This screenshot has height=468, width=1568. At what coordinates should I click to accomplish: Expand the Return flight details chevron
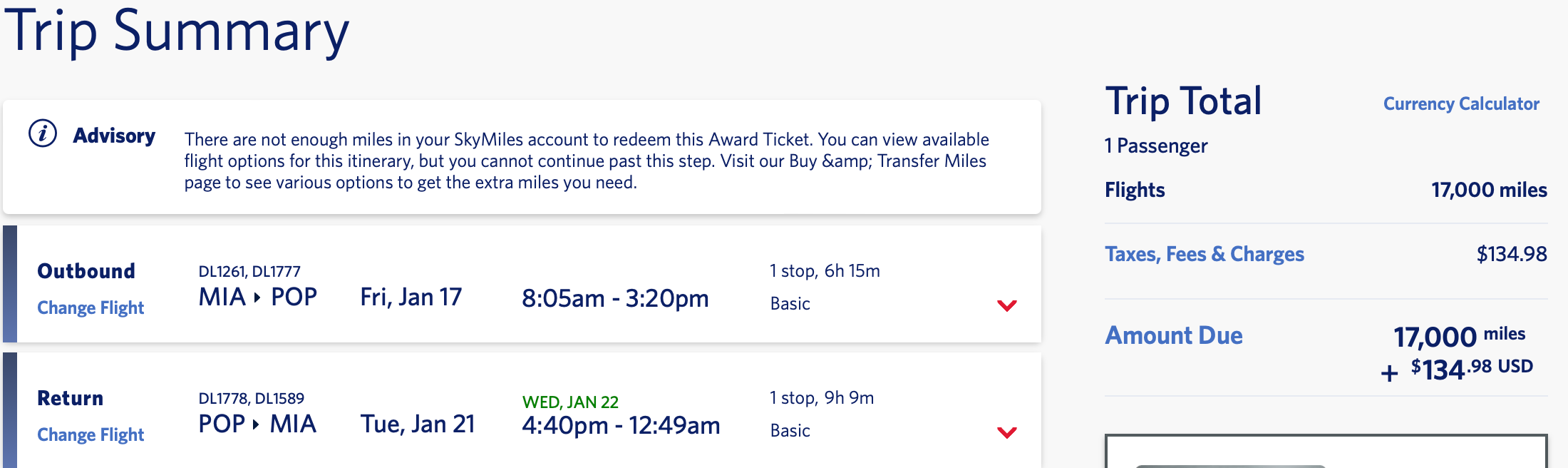click(x=1006, y=433)
